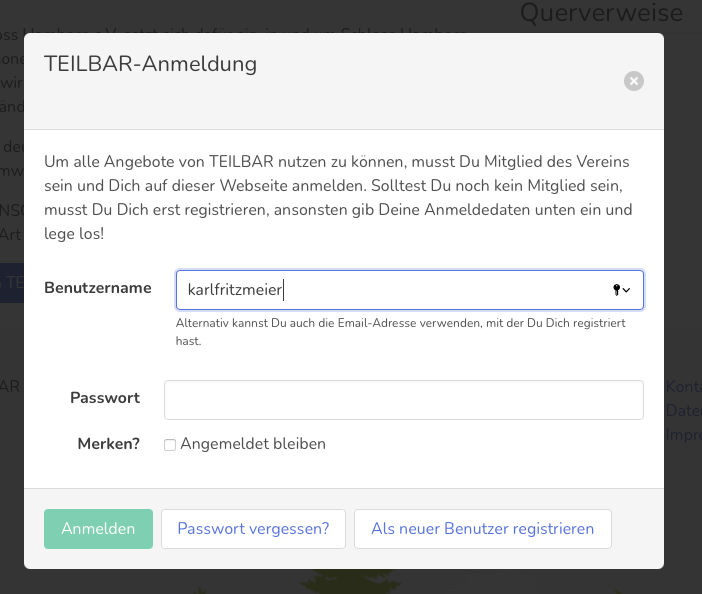The image size is (702, 594).
Task: Enable the Angemeldet bleiben checkbox
Action: click(x=170, y=445)
